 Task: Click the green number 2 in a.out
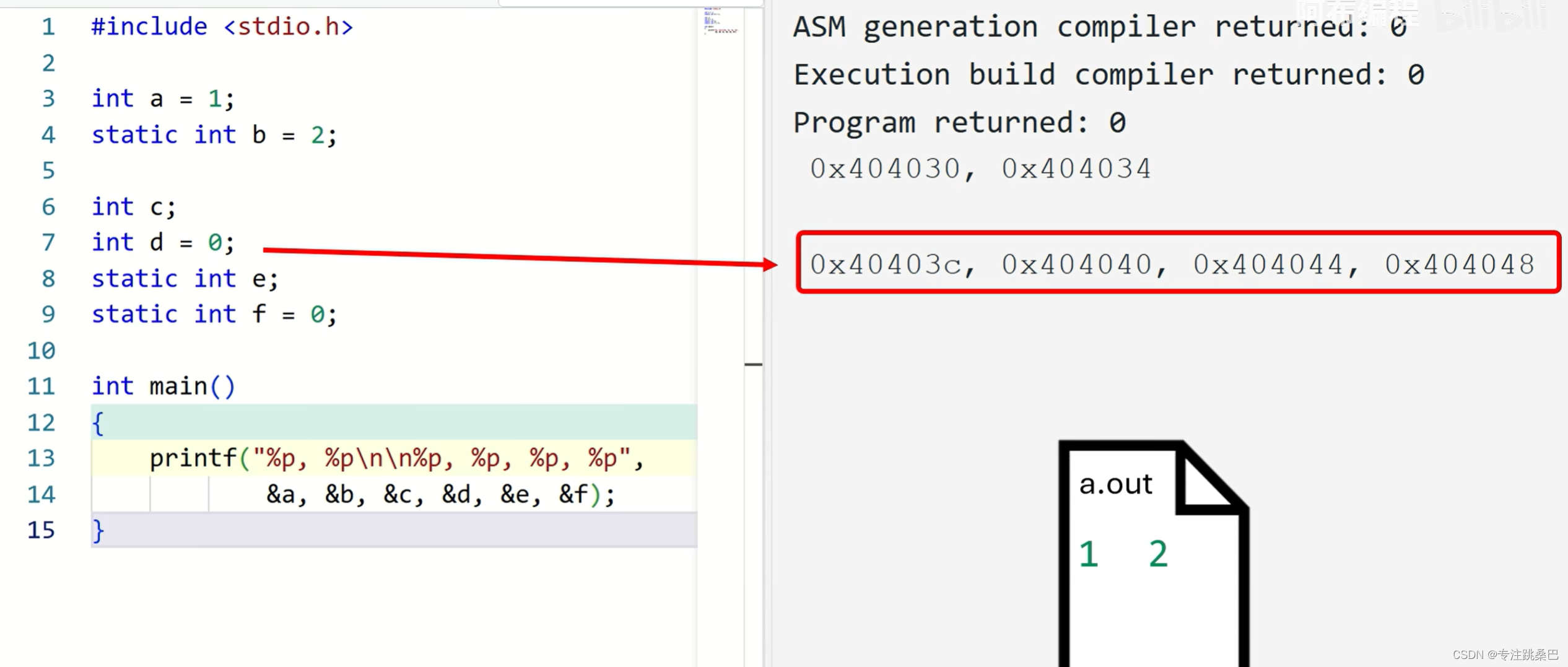click(1157, 554)
